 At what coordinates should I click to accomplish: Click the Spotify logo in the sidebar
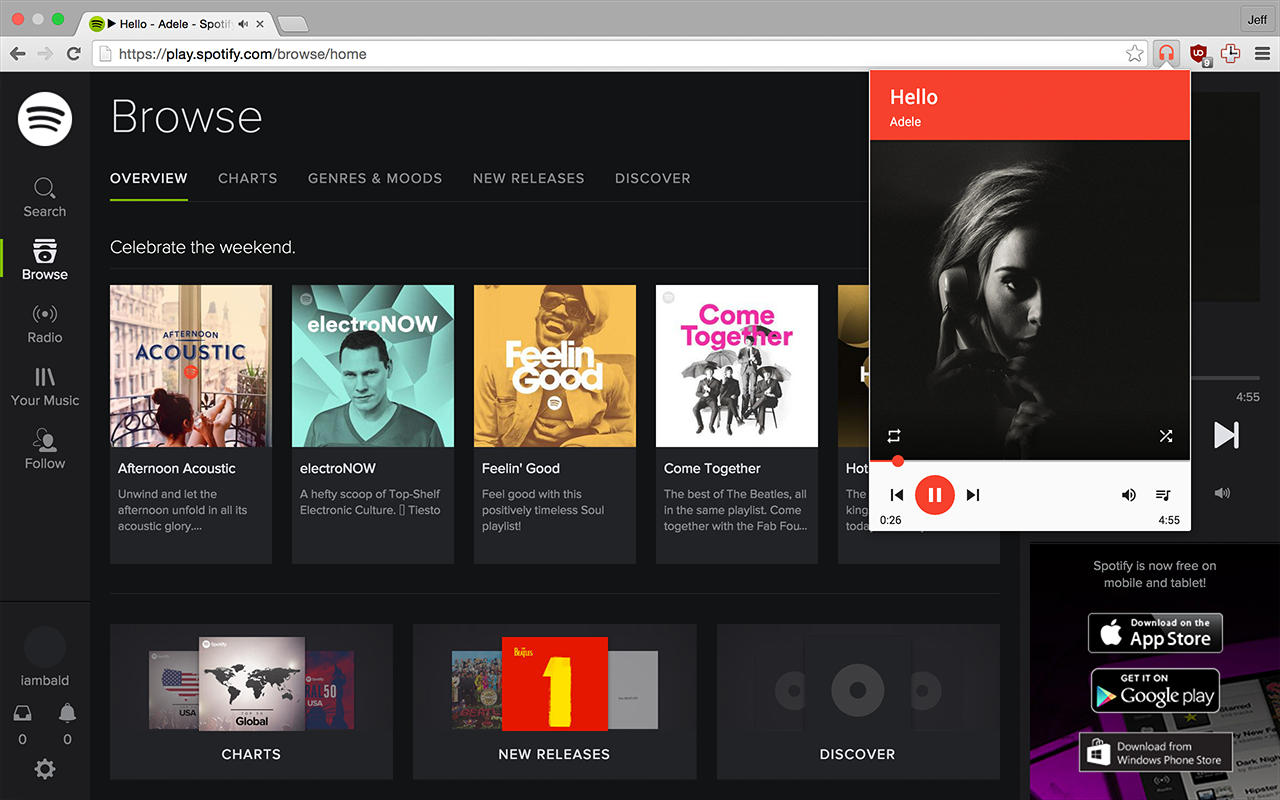[x=45, y=119]
